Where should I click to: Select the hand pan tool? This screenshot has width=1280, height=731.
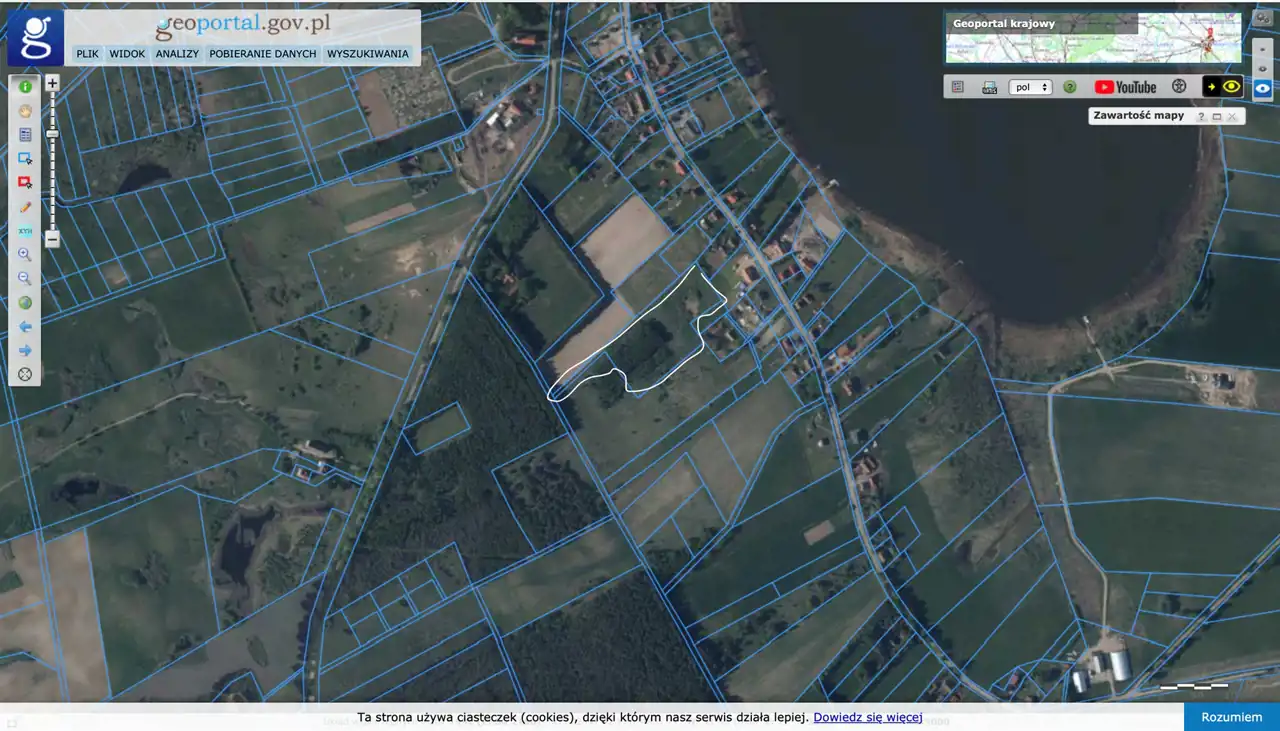[x=25, y=111]
